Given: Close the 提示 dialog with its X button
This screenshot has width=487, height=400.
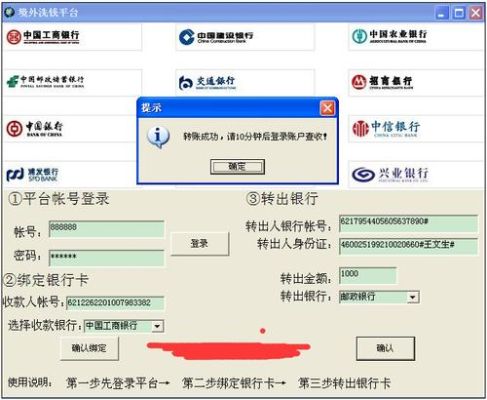Looking at the screenshot, I should coord(327,108).
